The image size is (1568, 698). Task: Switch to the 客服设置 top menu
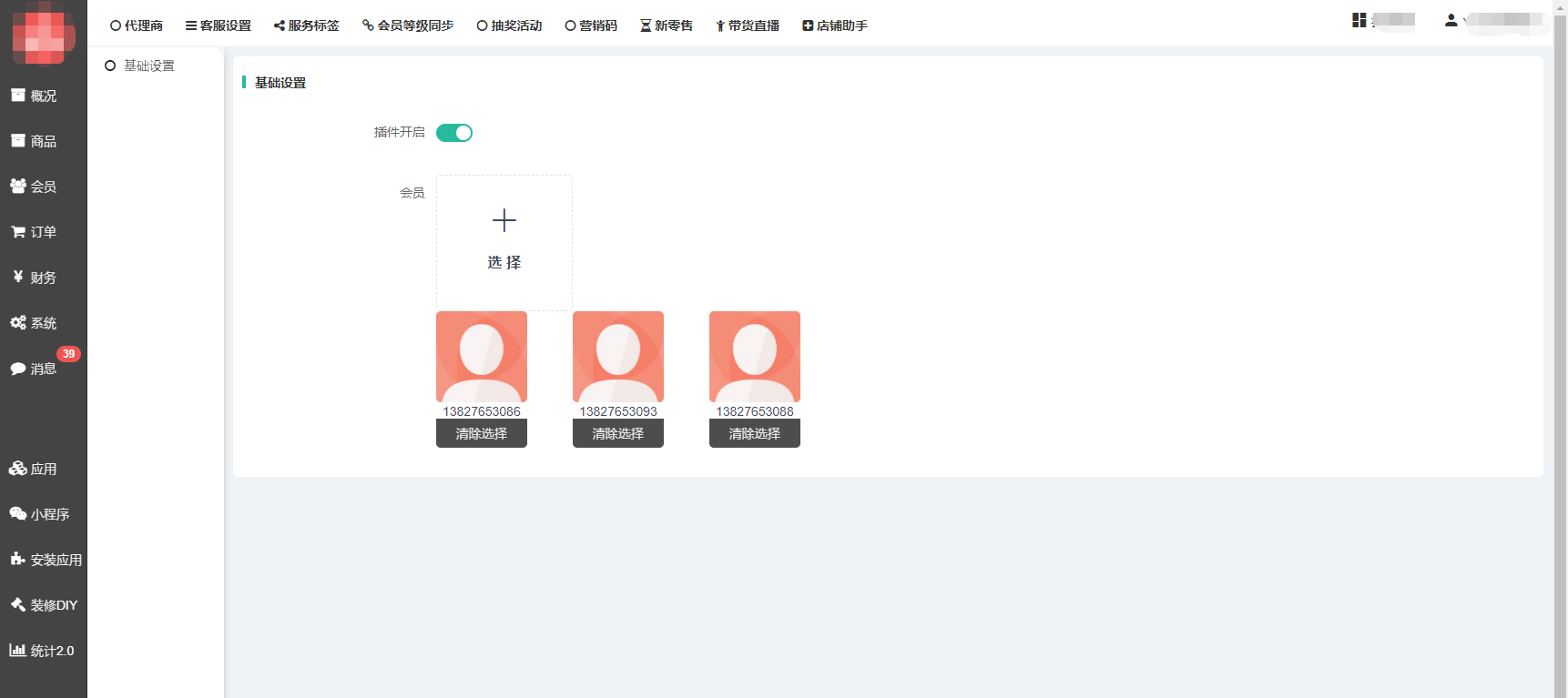point(218,25)
